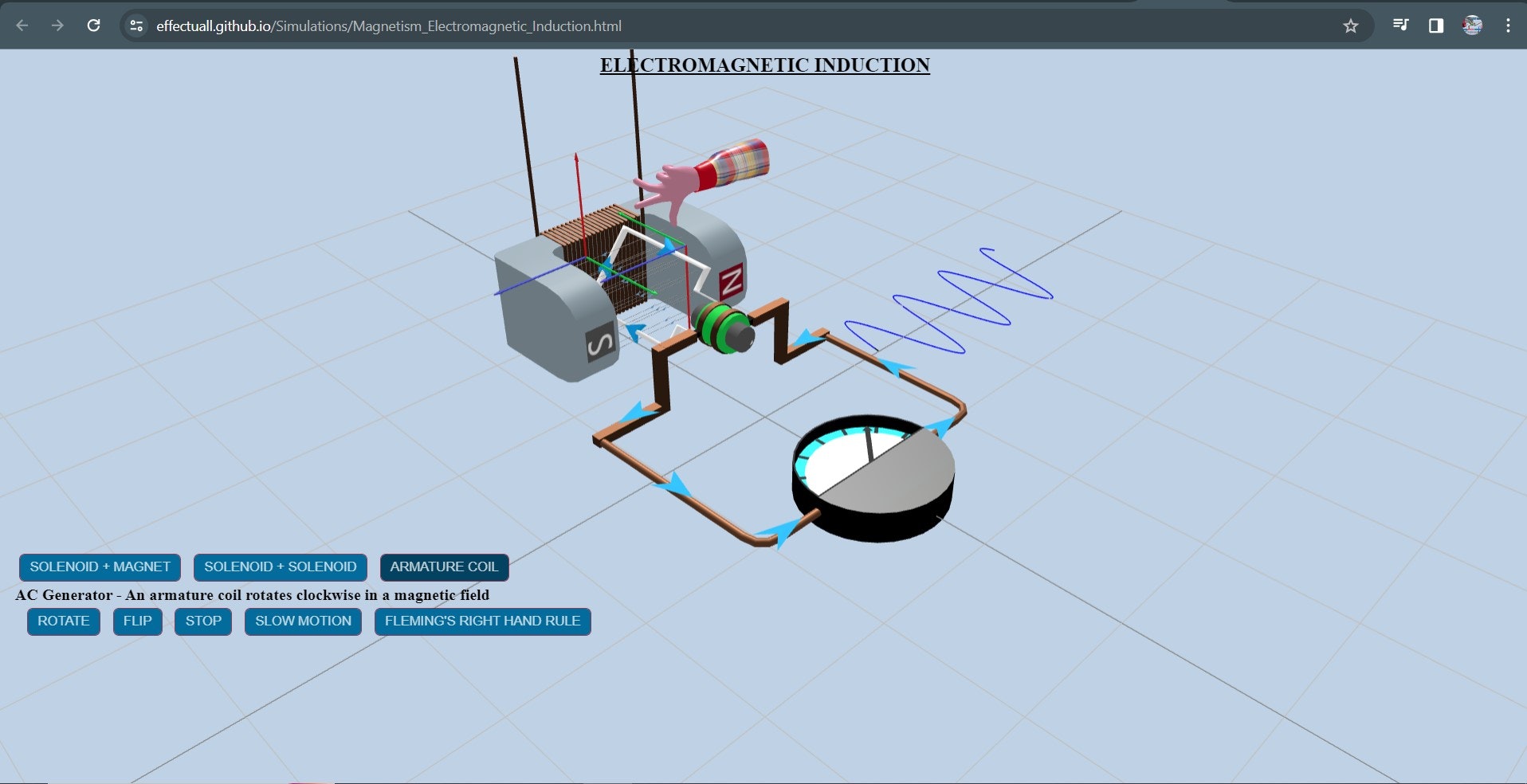
Task: Toggle the browser side panel
Action: 1435,25
